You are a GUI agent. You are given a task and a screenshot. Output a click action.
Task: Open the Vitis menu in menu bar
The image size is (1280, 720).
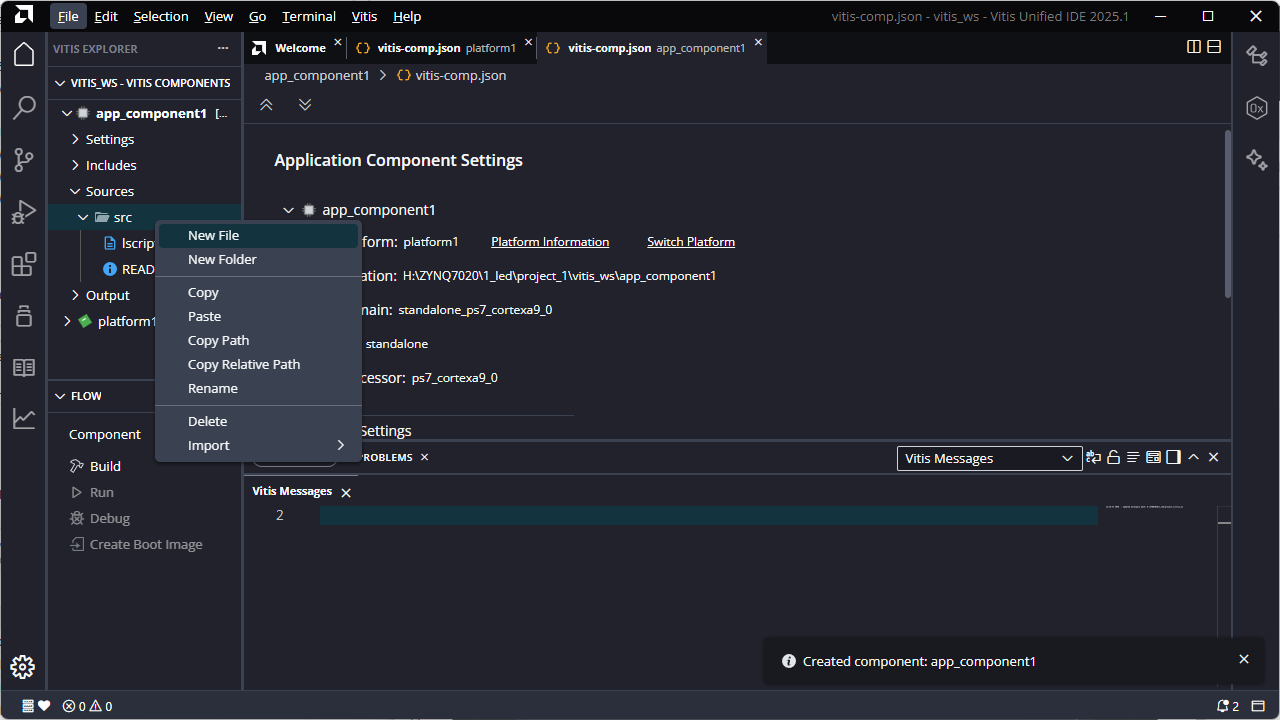coord(365,16)
